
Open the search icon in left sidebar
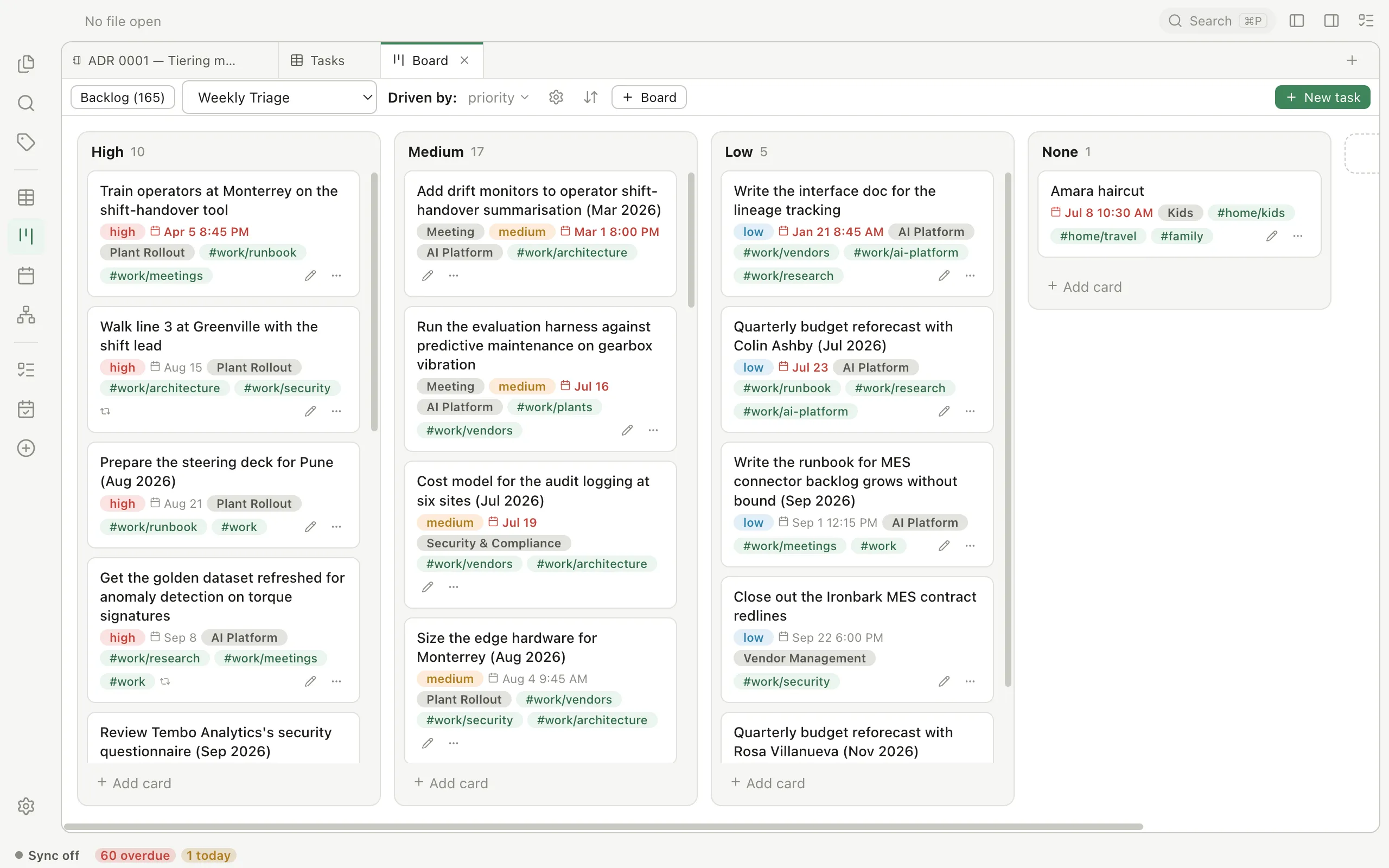[x=26, y=103]
